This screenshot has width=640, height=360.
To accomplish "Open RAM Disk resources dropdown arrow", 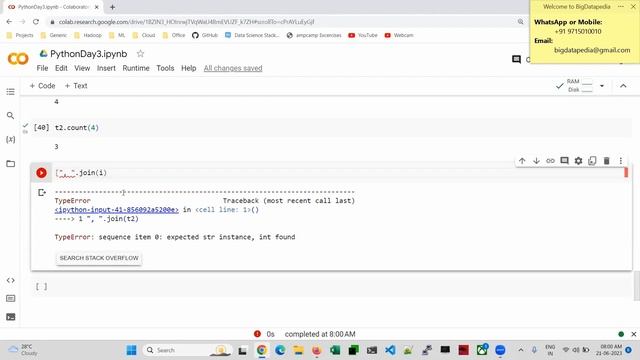I will coord(602,86).
